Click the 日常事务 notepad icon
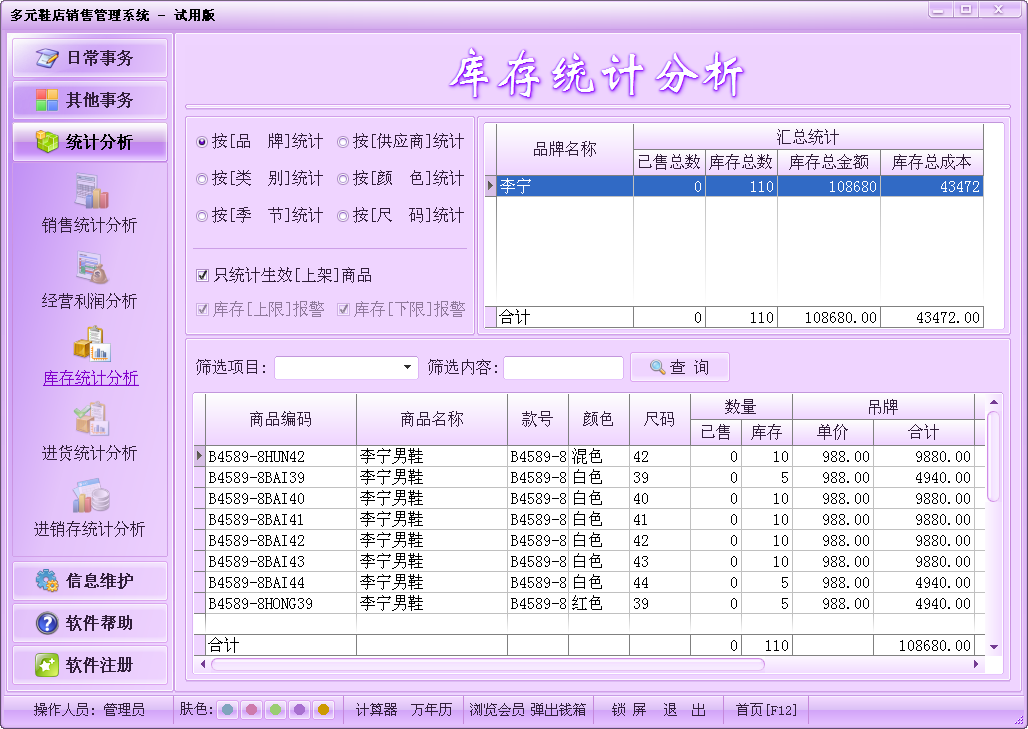This screenshot has width=1028, height=729. [47, 58]
